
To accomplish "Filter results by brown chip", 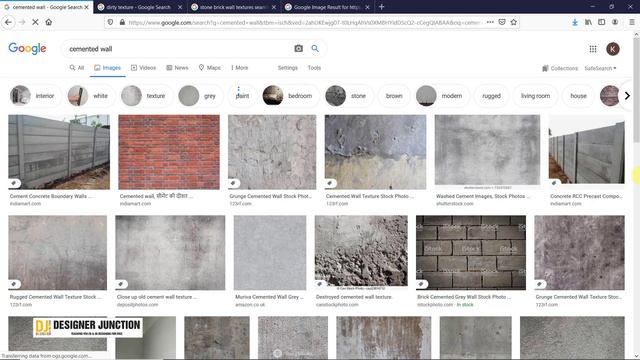I will click(x=394, y=96).
